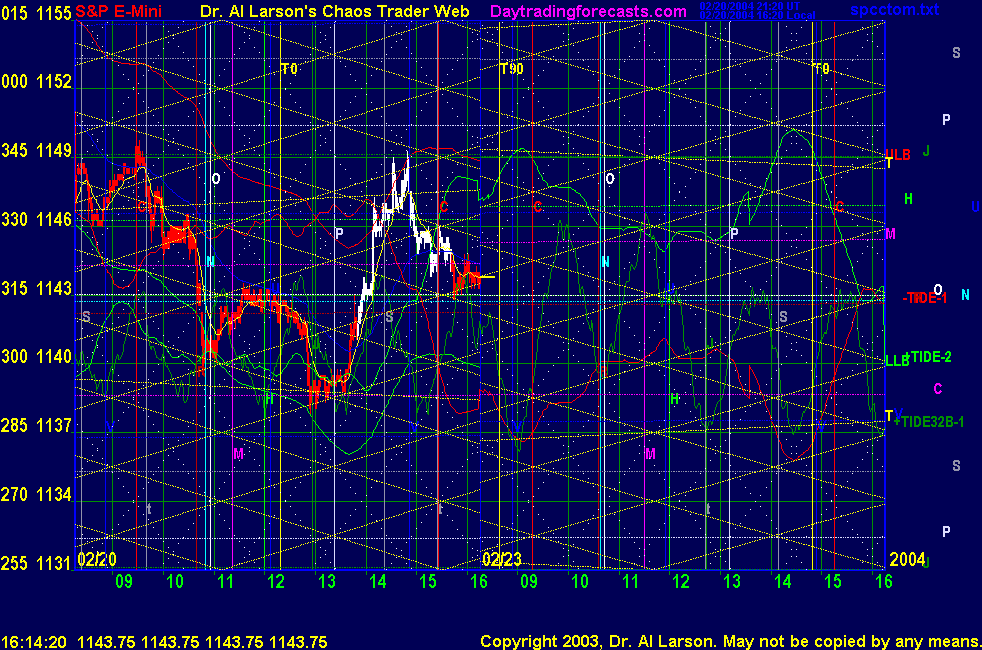Select the Dr. Al Larson's Chaos Trader Web heading
Screen dimensions: 982x650
click(334, 11)
